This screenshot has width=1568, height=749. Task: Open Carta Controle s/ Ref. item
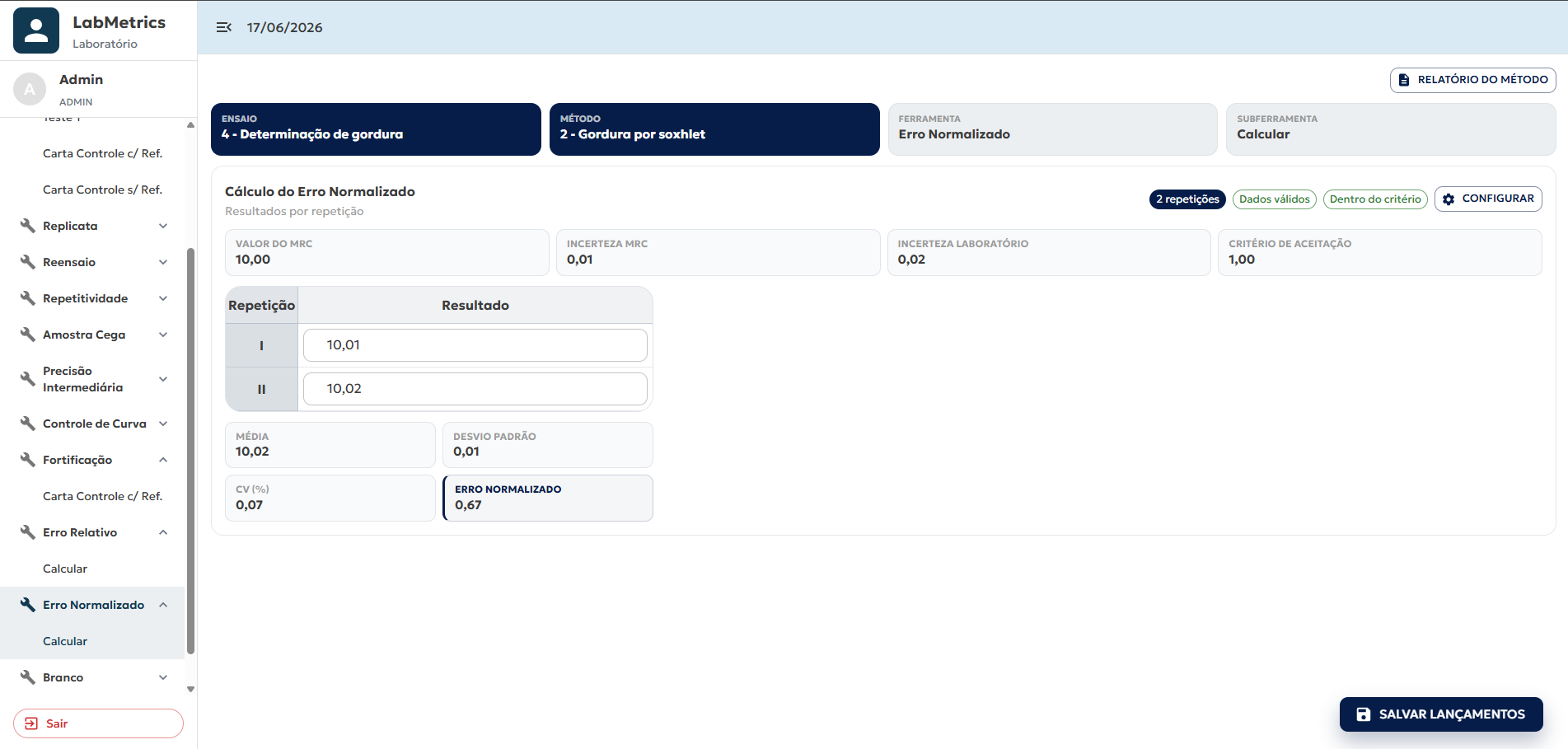tap(102, 190)
